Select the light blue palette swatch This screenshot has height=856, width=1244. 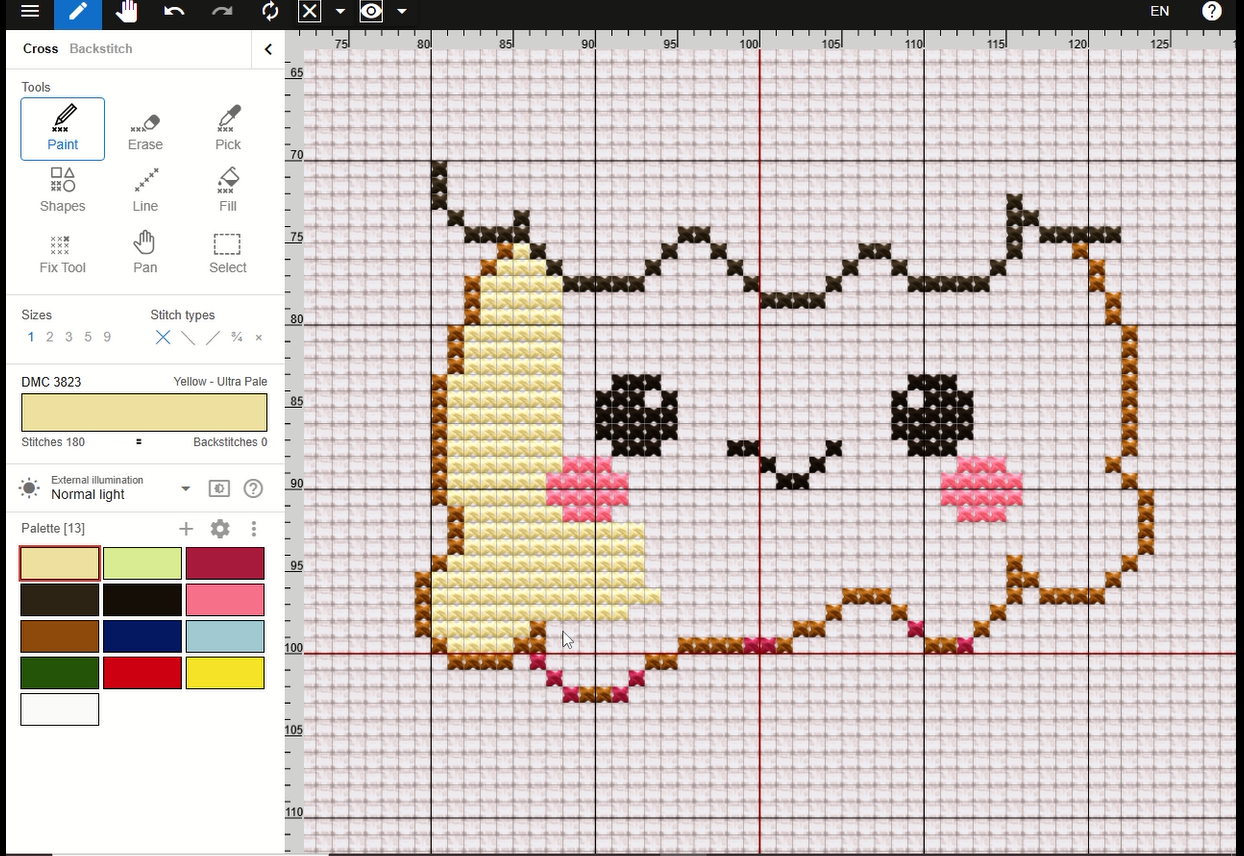pos(225,636)
